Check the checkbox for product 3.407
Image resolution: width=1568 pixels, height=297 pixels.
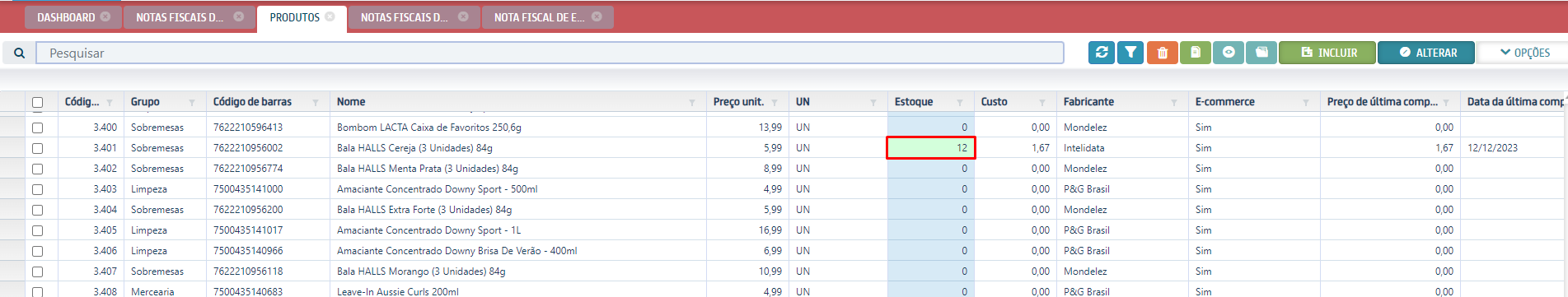pos(37,271)
